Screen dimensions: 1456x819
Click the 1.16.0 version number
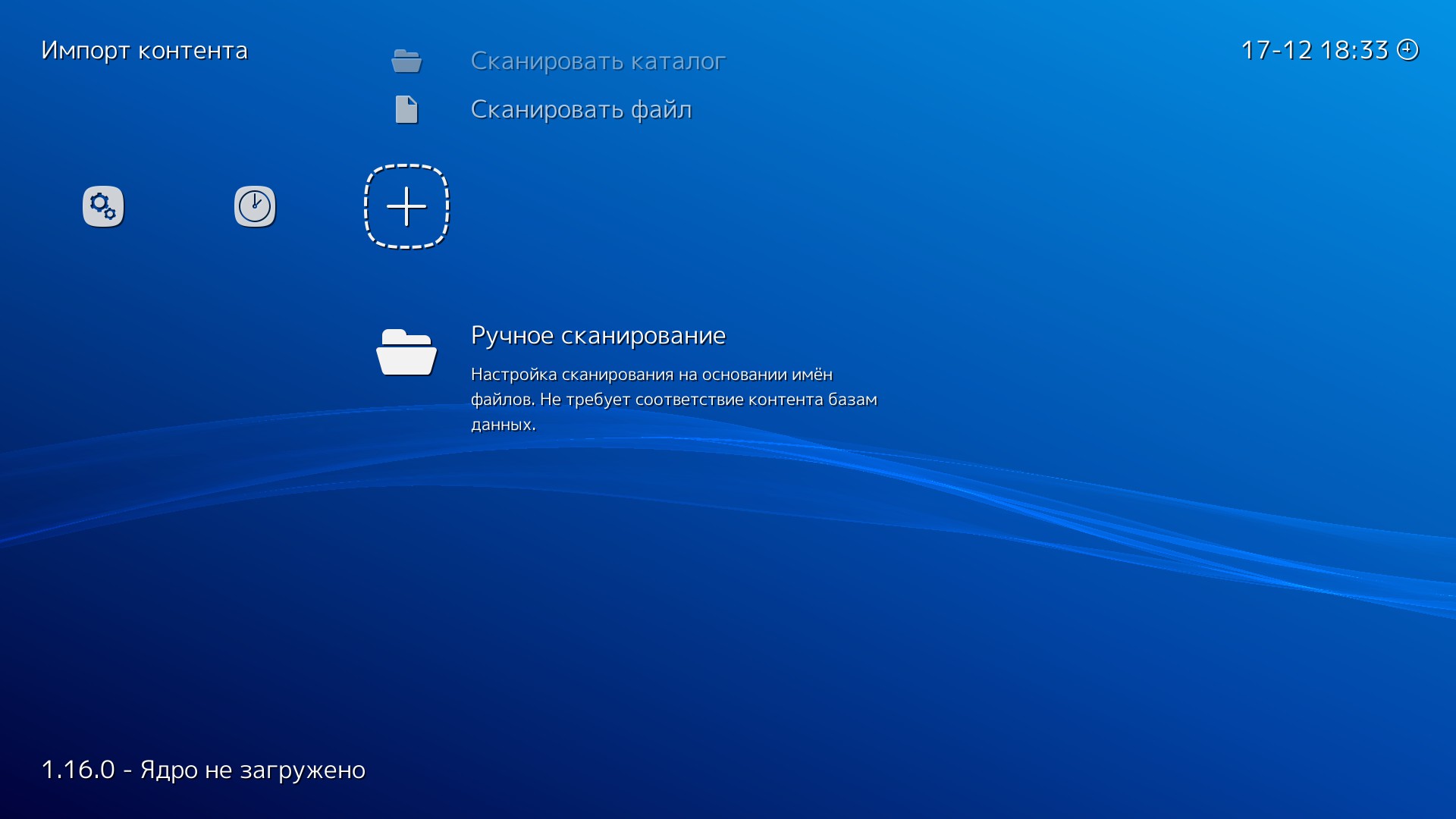77,770
